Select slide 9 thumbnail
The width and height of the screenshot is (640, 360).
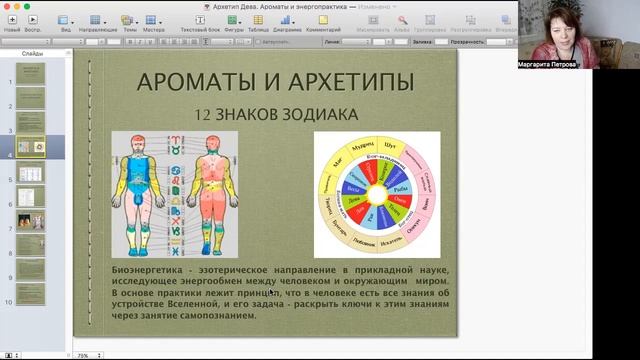[x=31, y=269]
